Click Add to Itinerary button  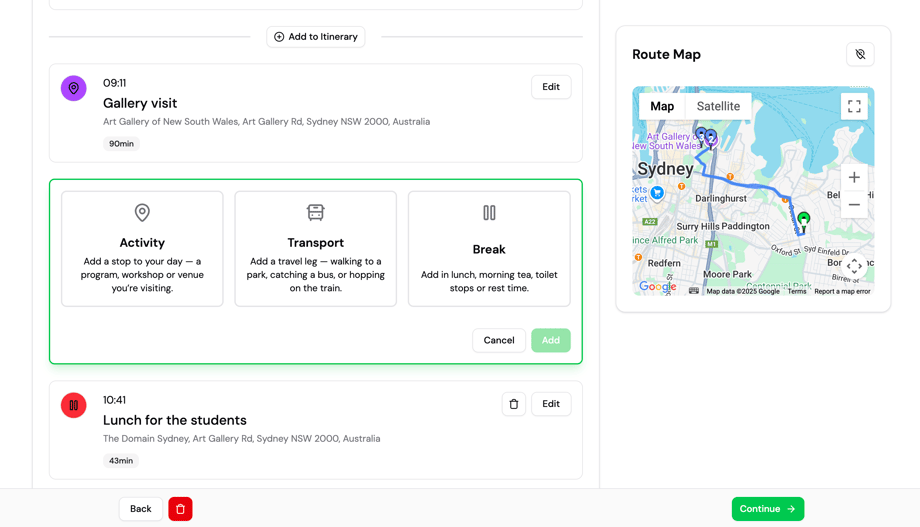pyautogui.click(x=316, y=37)
